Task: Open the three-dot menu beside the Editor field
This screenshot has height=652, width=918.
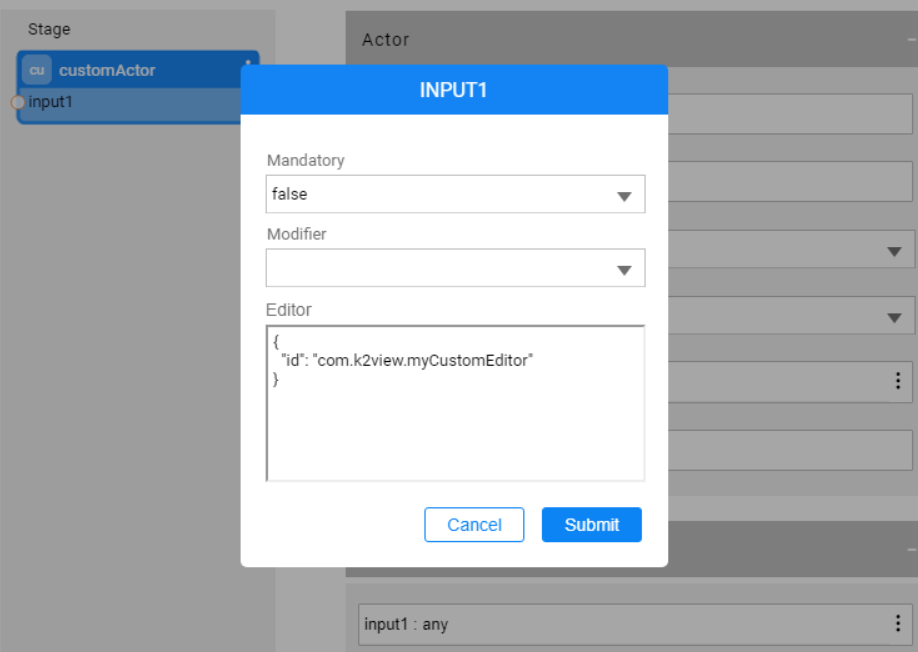Action: [x=897, y=381]
